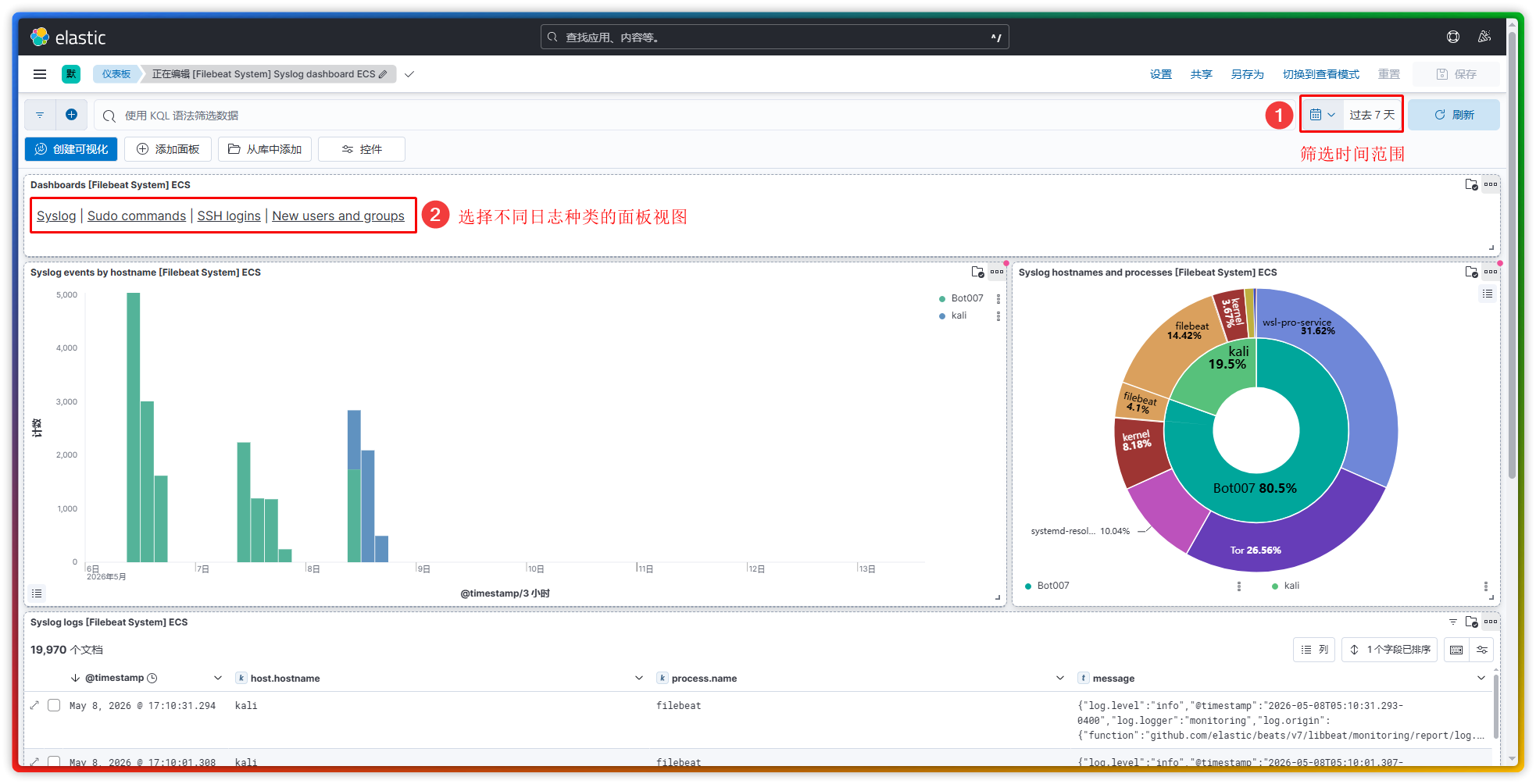Click the green default space avatar
The width and height of the screenshot is (1536, 784).
(71, 74)
